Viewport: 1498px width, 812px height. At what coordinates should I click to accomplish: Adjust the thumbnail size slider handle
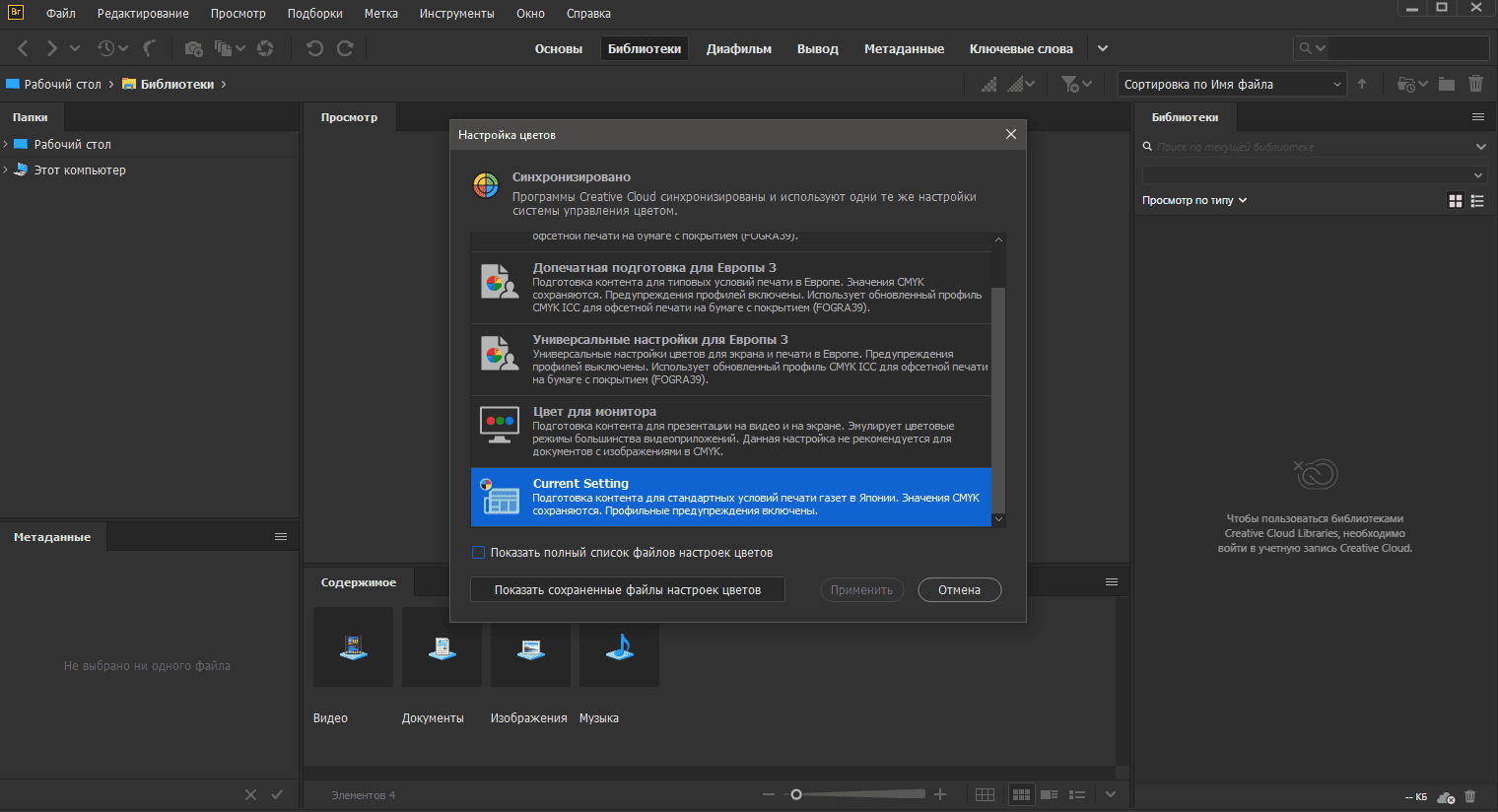tap(796, 794)
